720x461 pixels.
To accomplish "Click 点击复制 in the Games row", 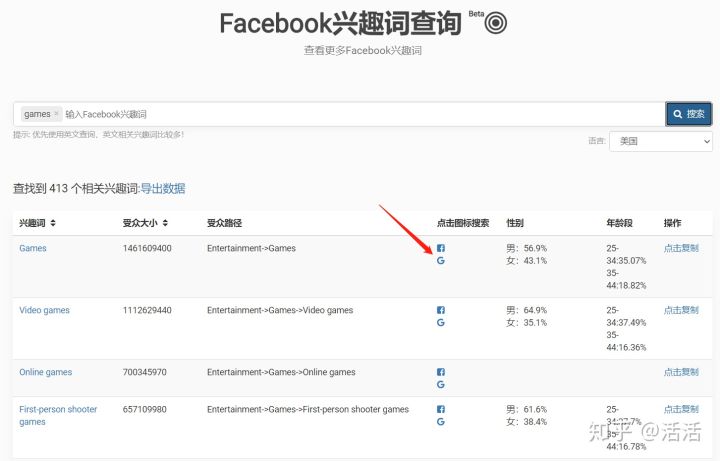I will click(681, 248).
